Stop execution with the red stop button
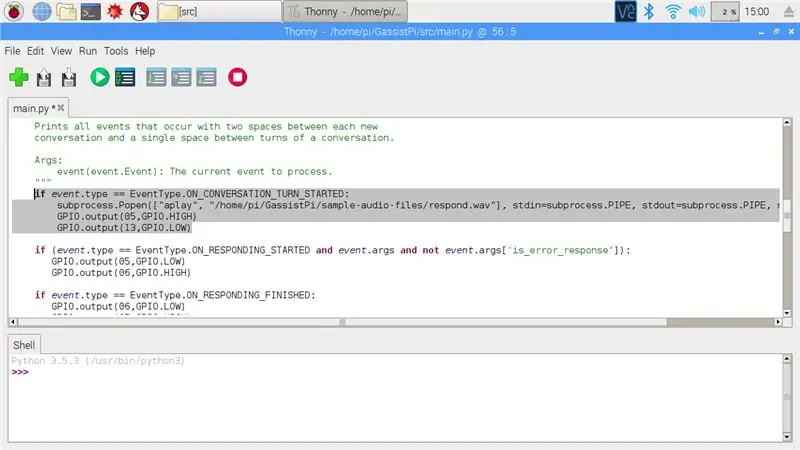The image size is (800, 450). 237,78
